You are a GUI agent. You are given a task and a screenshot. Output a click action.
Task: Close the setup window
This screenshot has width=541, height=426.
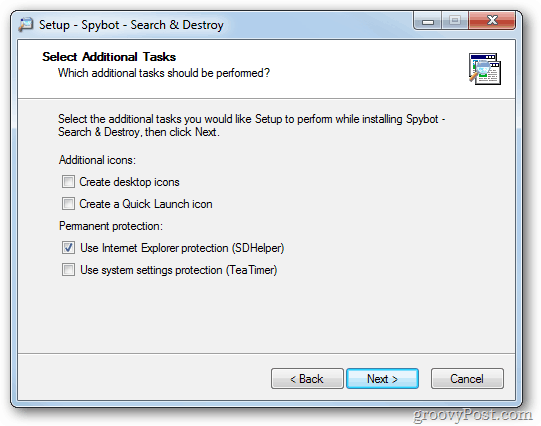(x=492, y=21)
